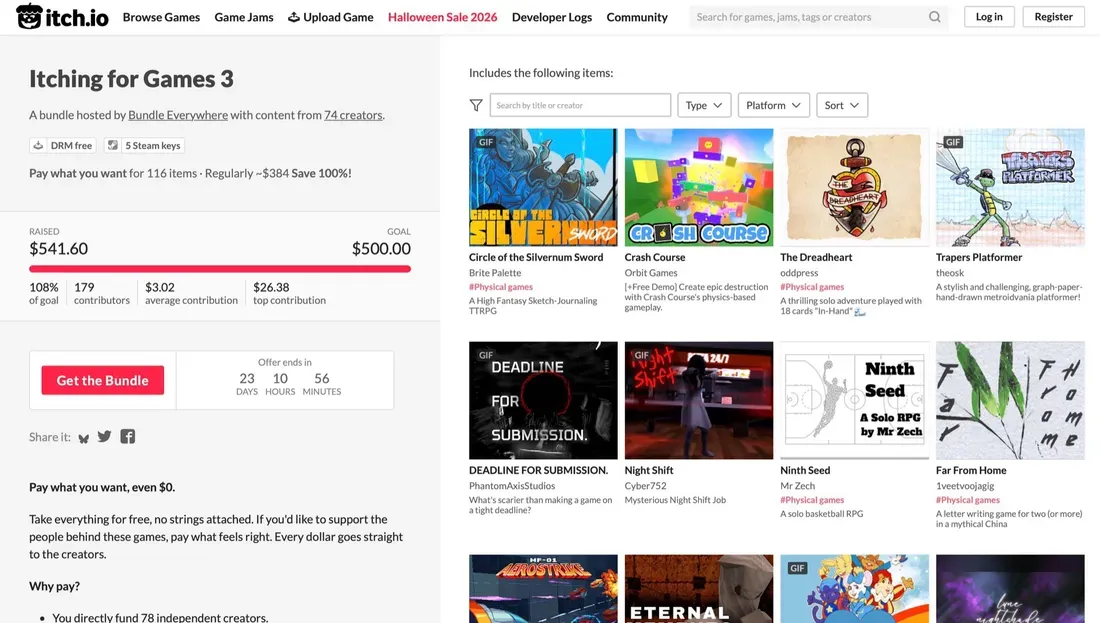Open creator Cyber752
This screenshot has width=1100, height=623.
coord(645,486)
